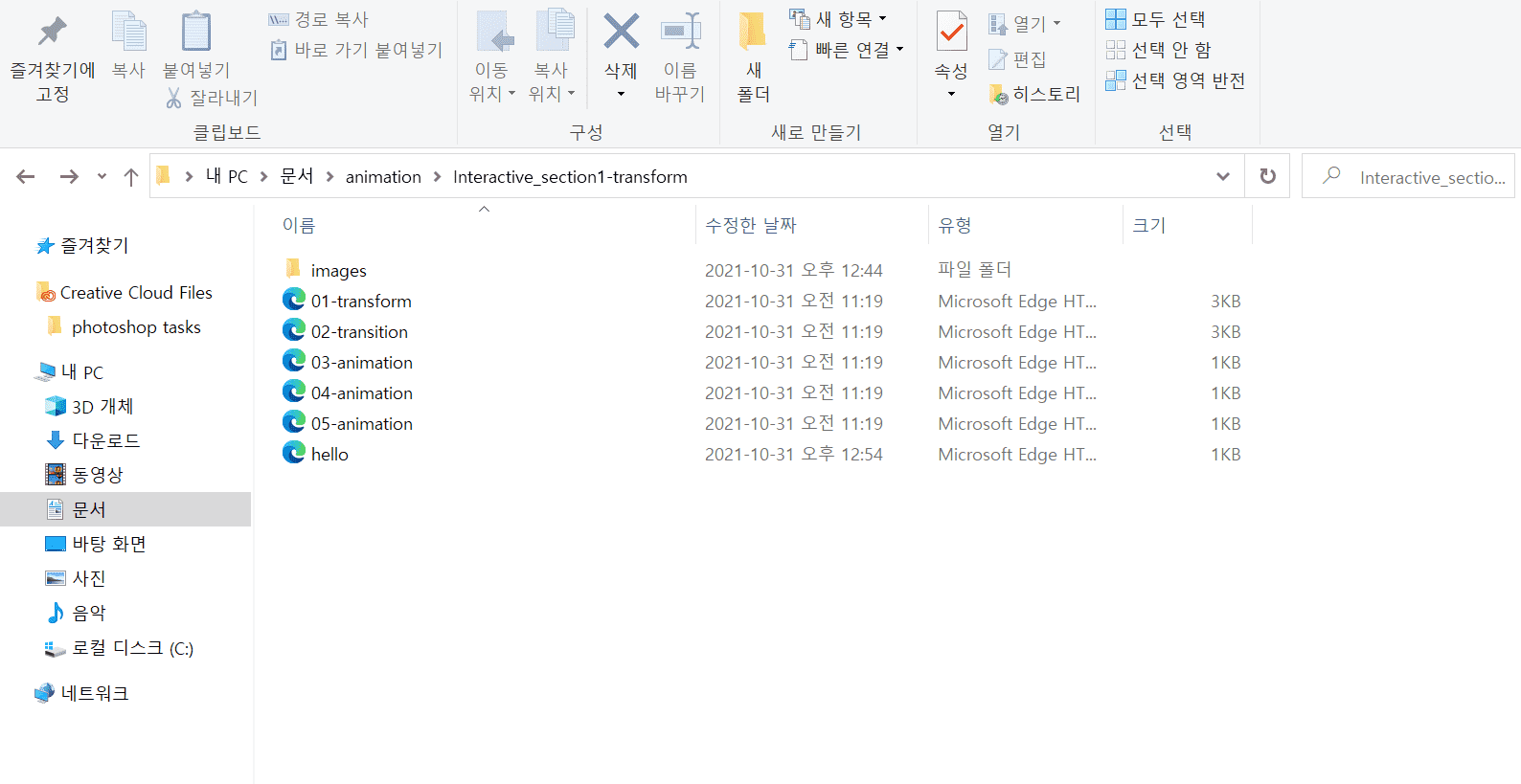Click 모두 선택 to select all

pos(1156,19)
